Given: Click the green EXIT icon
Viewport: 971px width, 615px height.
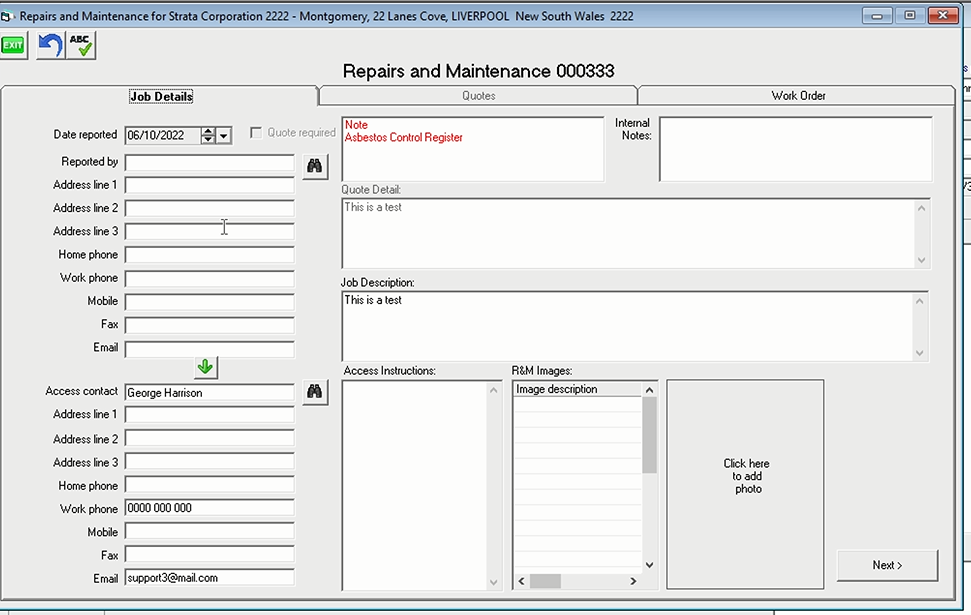Looking at the screenshot, I should tap(14, 46).
